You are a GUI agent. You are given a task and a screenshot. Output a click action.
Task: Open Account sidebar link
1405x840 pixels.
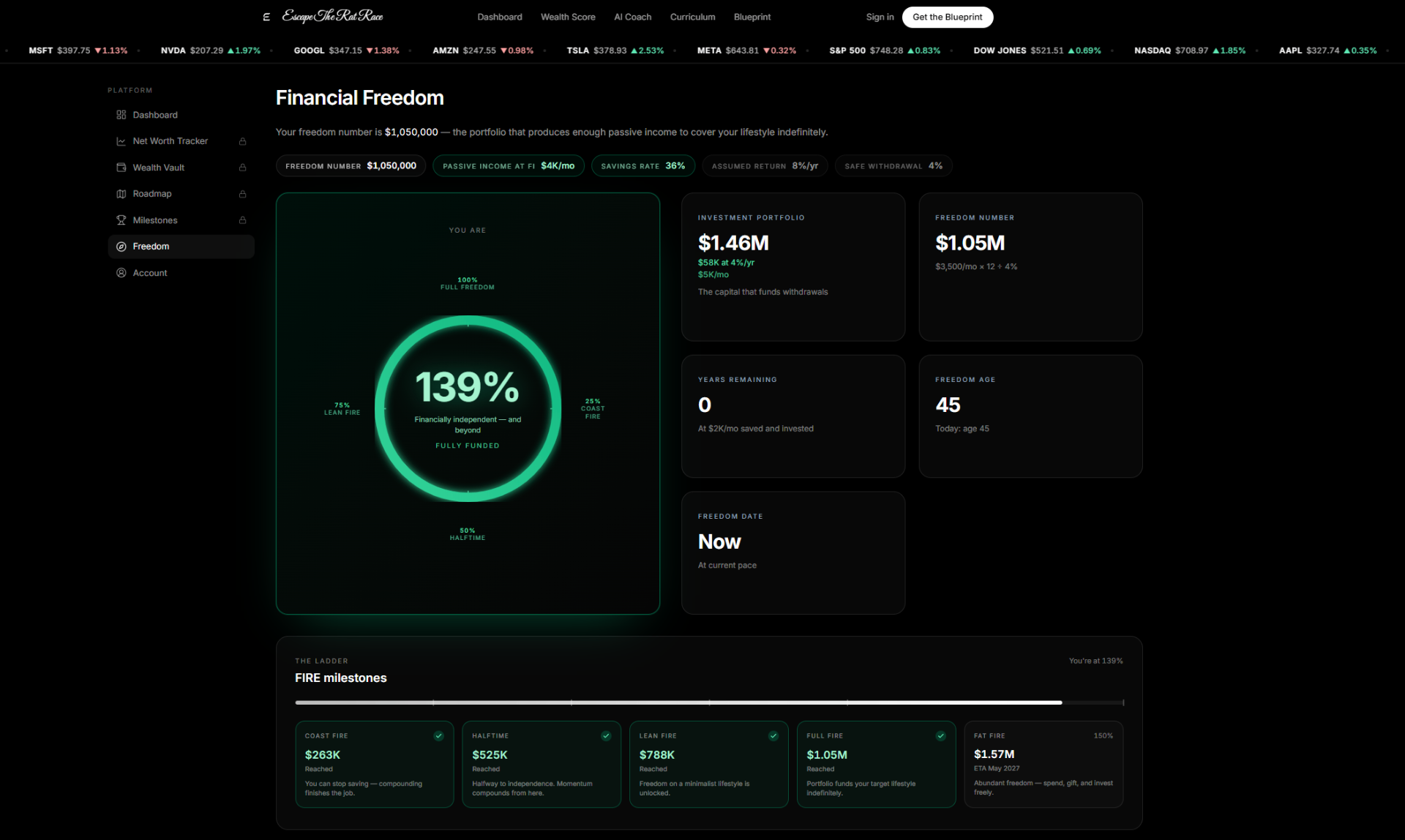point(181,273)
